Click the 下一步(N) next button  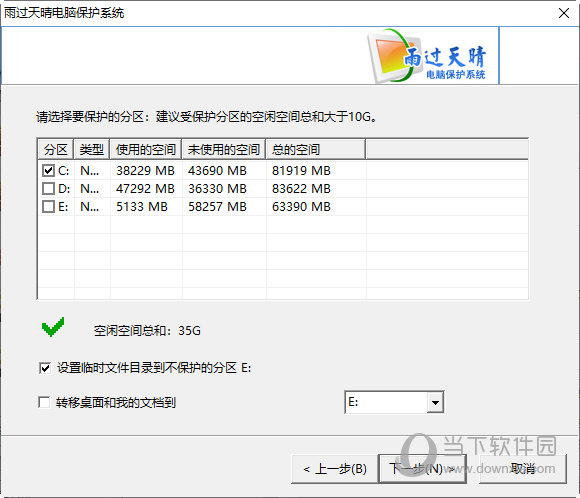[422, 469]
